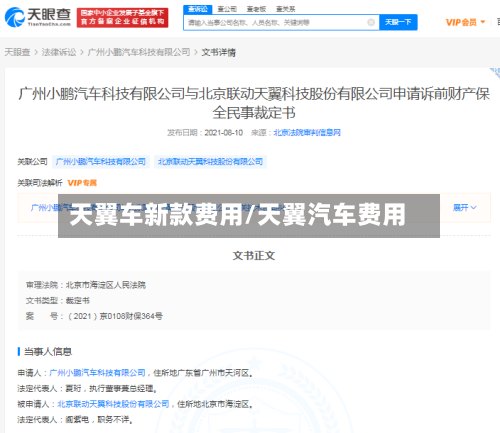Screen dimensions: 500x433
Task: Open the VIP会员 dropdown menu
Action: (465, 22)
